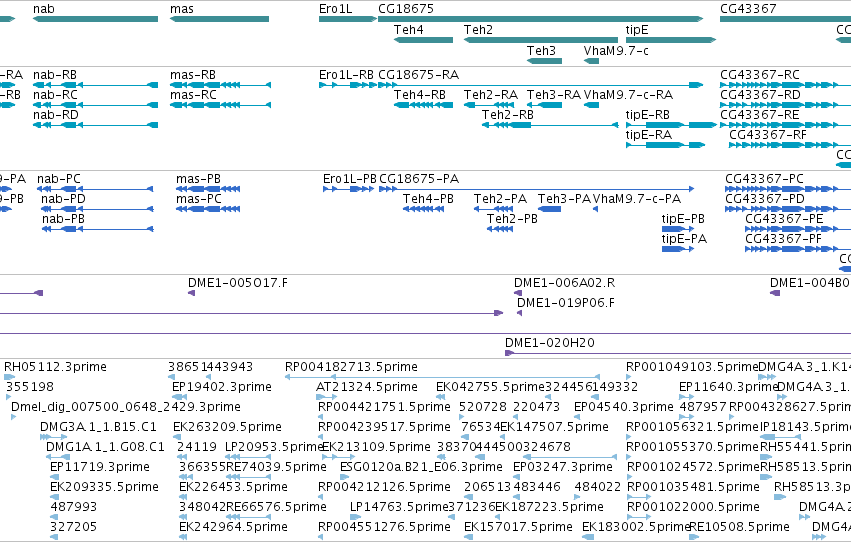Click the Ero1L gene feature
The image size is (851, 542).
[348, 19]
